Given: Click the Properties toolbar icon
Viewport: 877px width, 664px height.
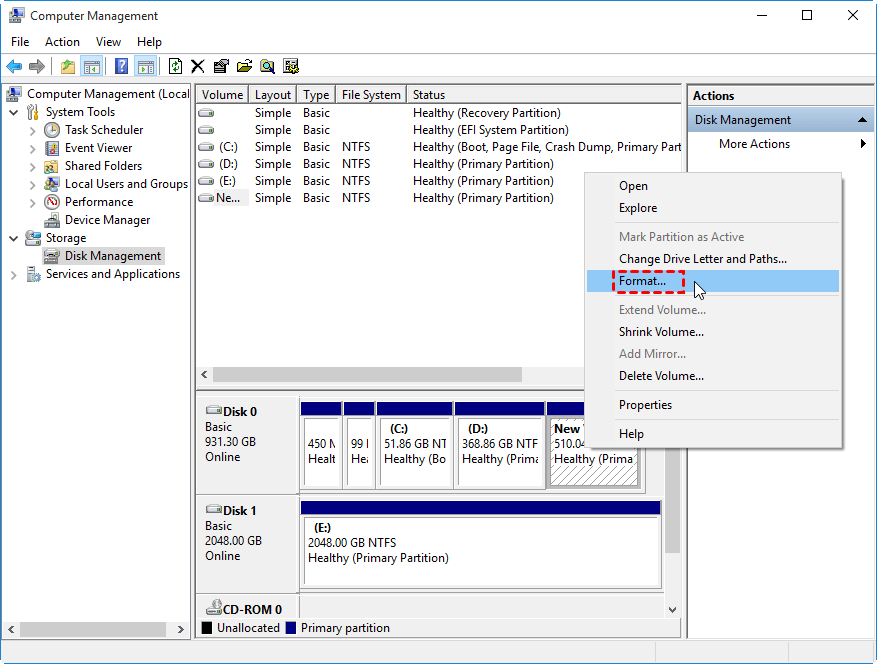Looking at the screenshot, I should tap(220, 67).
